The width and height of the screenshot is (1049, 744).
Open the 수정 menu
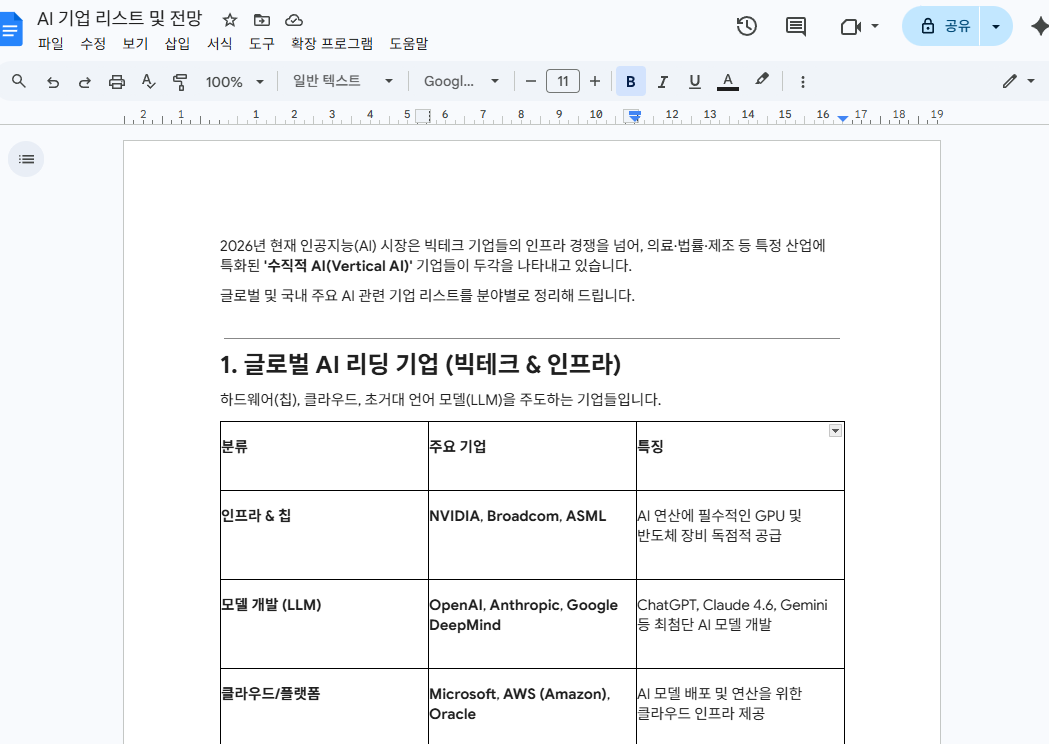point(93,44)
